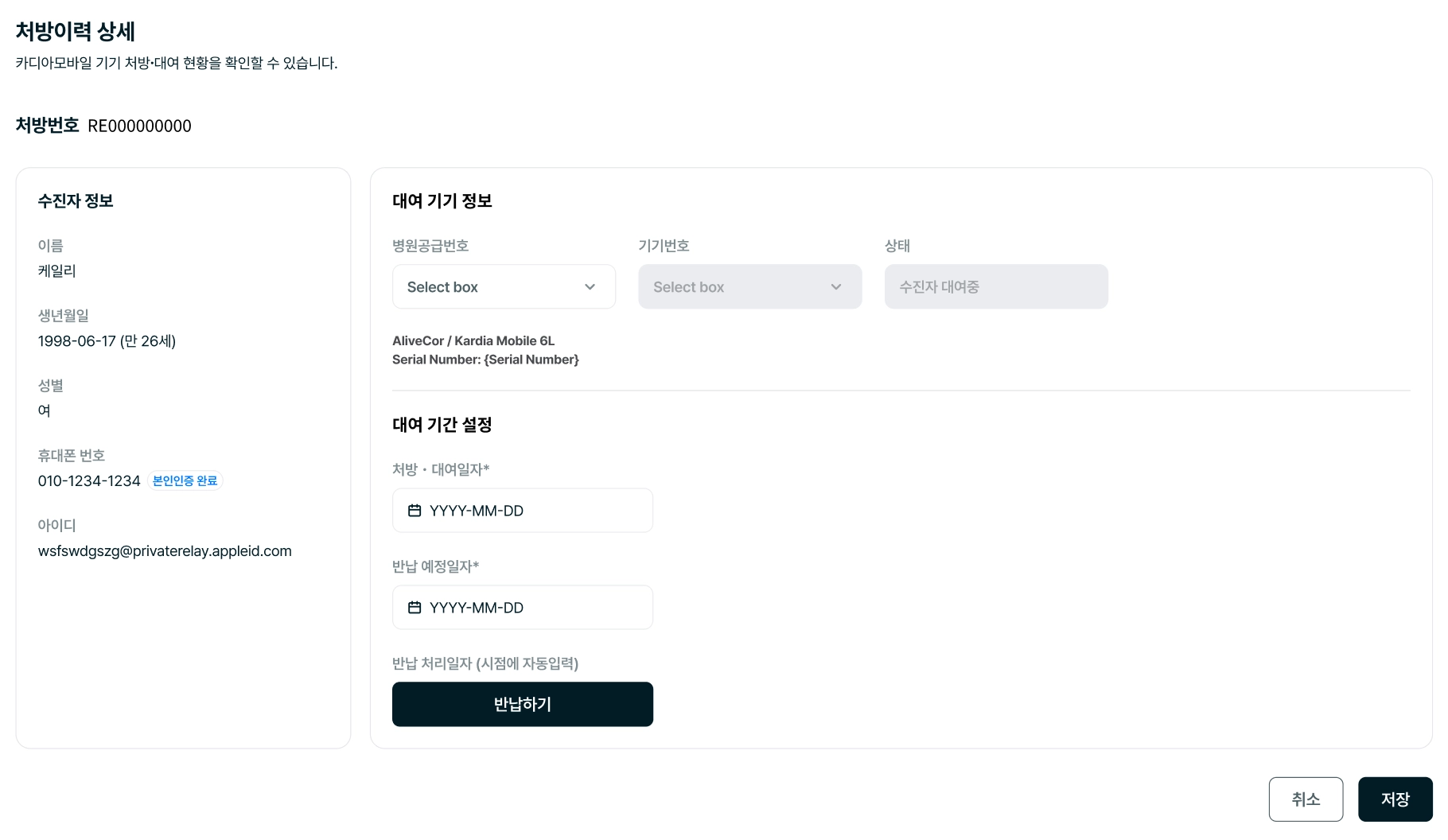Click the prescription number RE000000000
The width and height of the screenshot is (1448, 840).
(x=139, y=126)
